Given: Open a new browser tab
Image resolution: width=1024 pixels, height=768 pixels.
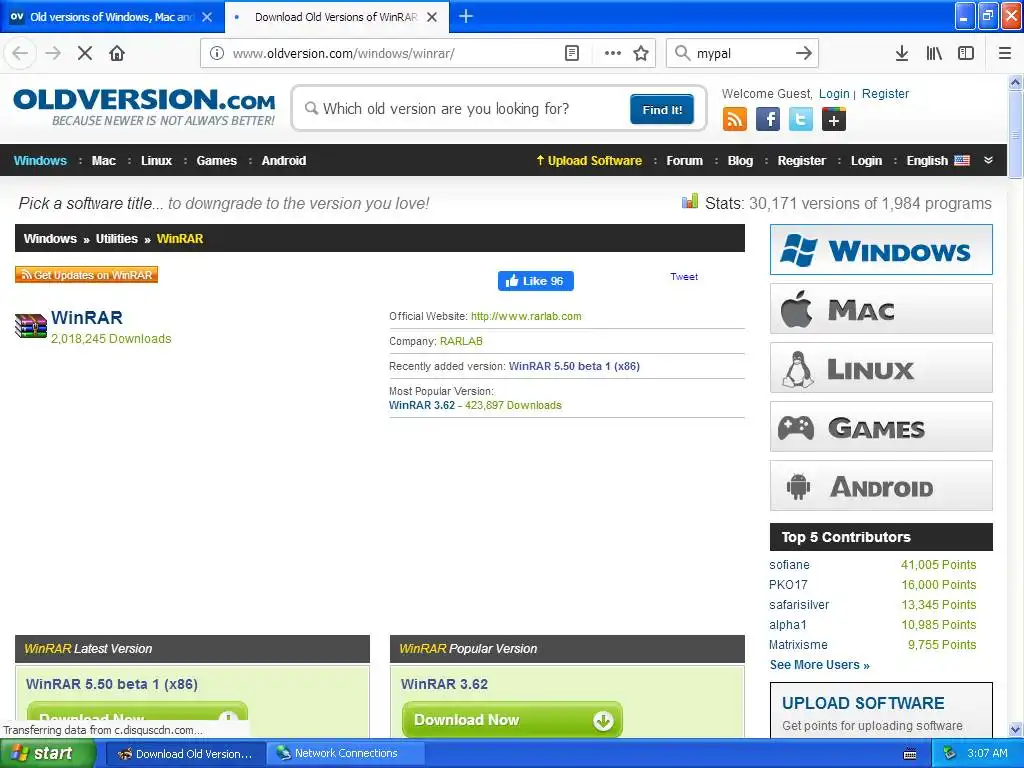Looking at the screenshot, I should (x=466, y=16).
